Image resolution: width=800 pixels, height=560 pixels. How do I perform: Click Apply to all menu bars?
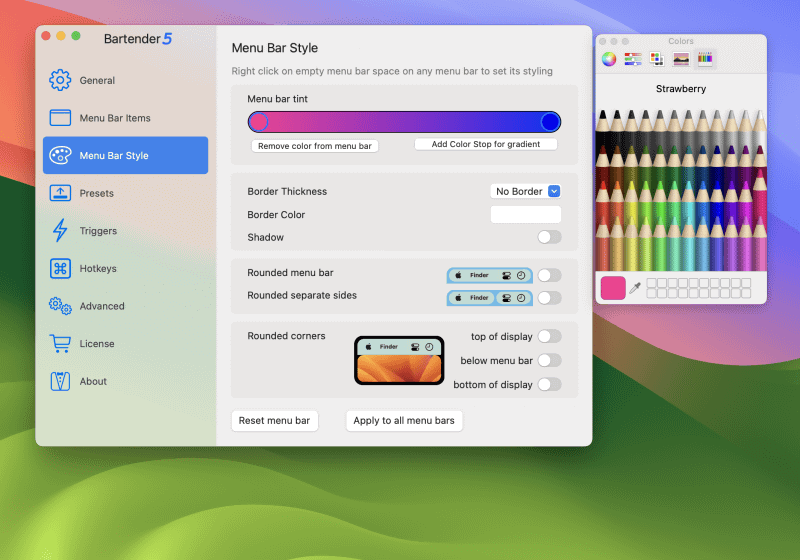pyautogui.click(x=404, y=421)
